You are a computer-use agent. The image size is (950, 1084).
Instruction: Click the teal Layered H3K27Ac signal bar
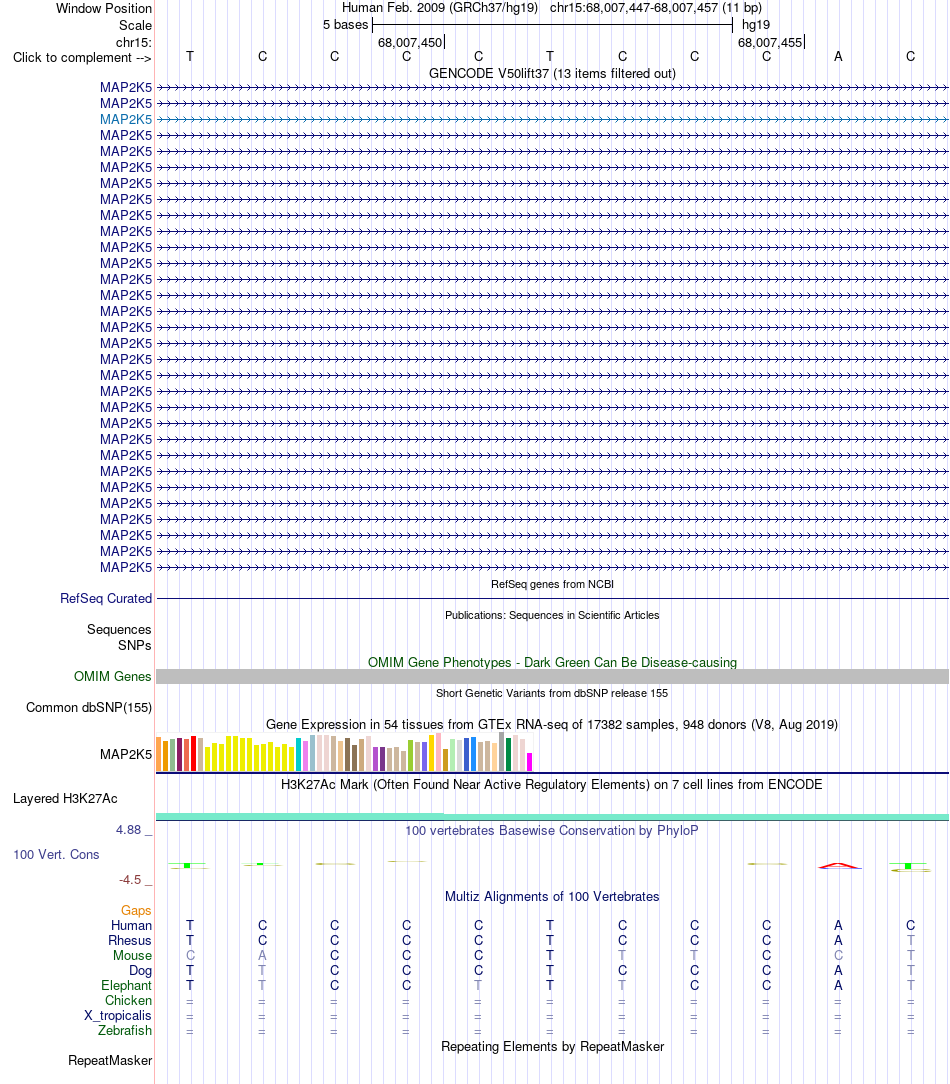[x=552, y=817]
